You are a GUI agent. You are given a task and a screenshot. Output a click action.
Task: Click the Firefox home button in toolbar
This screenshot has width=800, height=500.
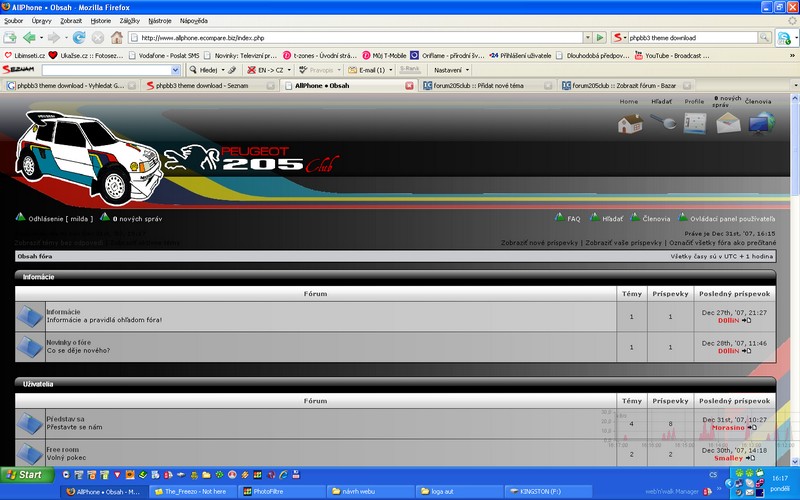coord(117,37)
